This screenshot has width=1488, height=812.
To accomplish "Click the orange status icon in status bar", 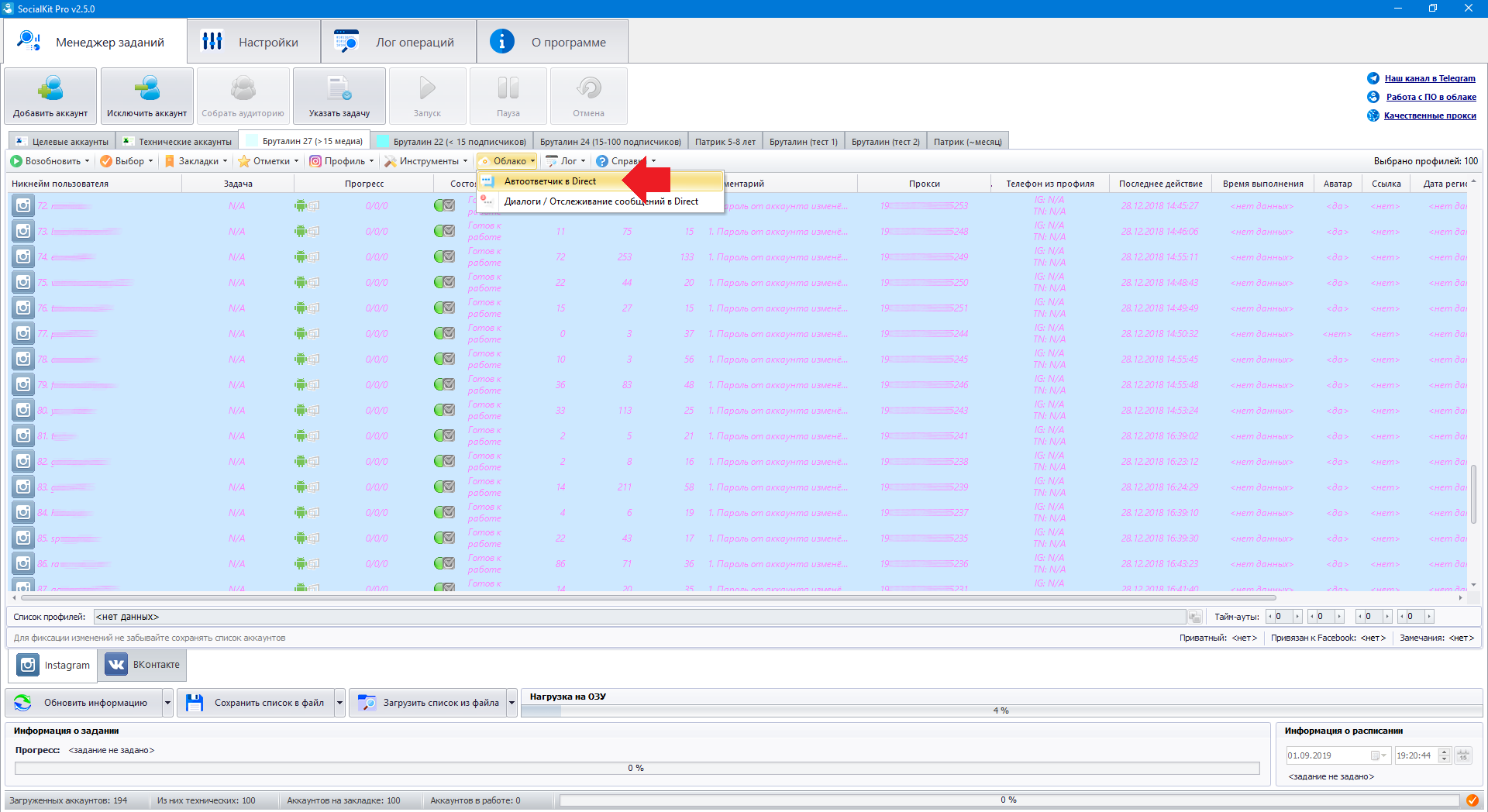I will pos(1472,800).
